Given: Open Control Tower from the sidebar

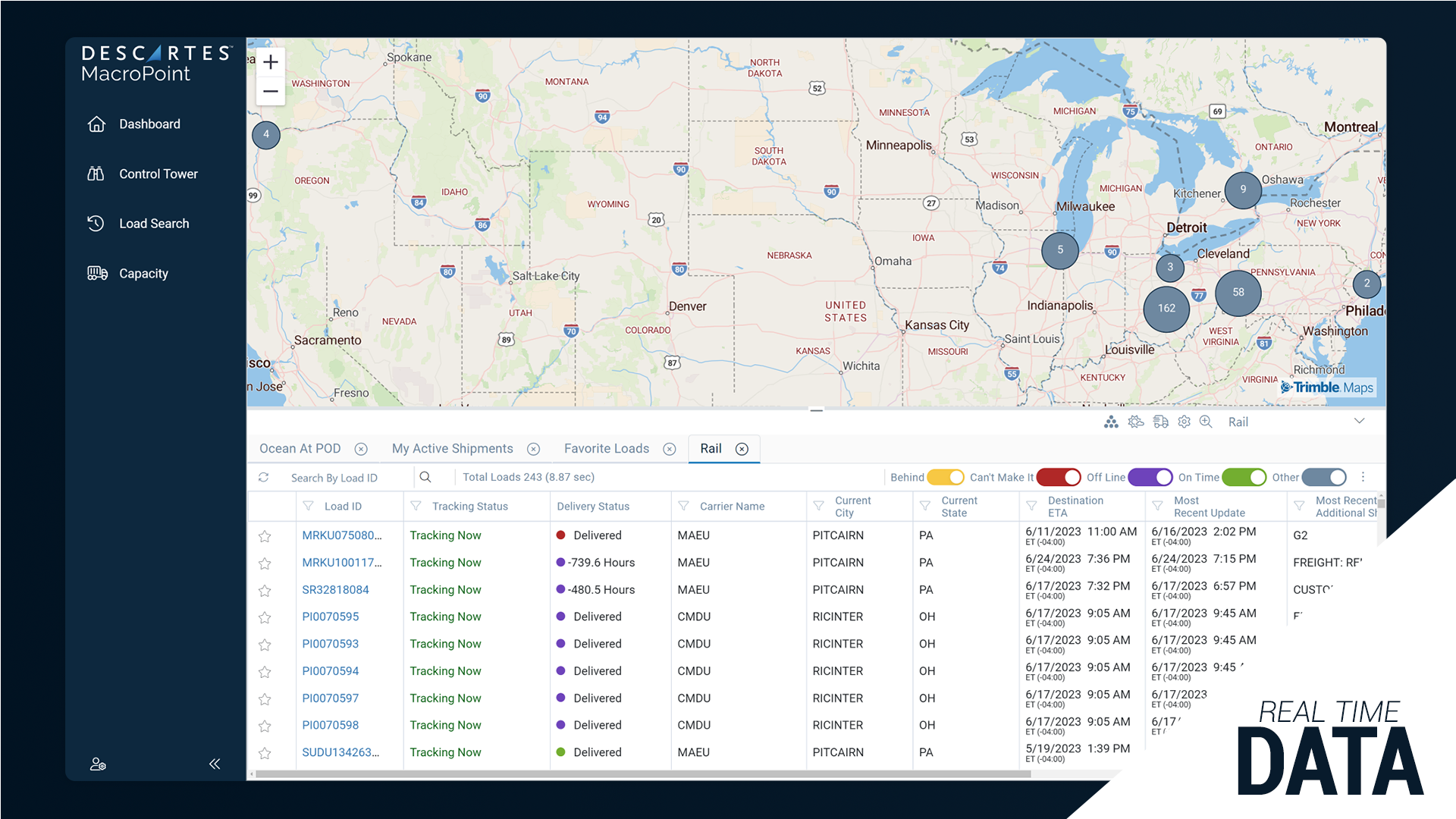Looking at the screenshot, I should (158, 174).
